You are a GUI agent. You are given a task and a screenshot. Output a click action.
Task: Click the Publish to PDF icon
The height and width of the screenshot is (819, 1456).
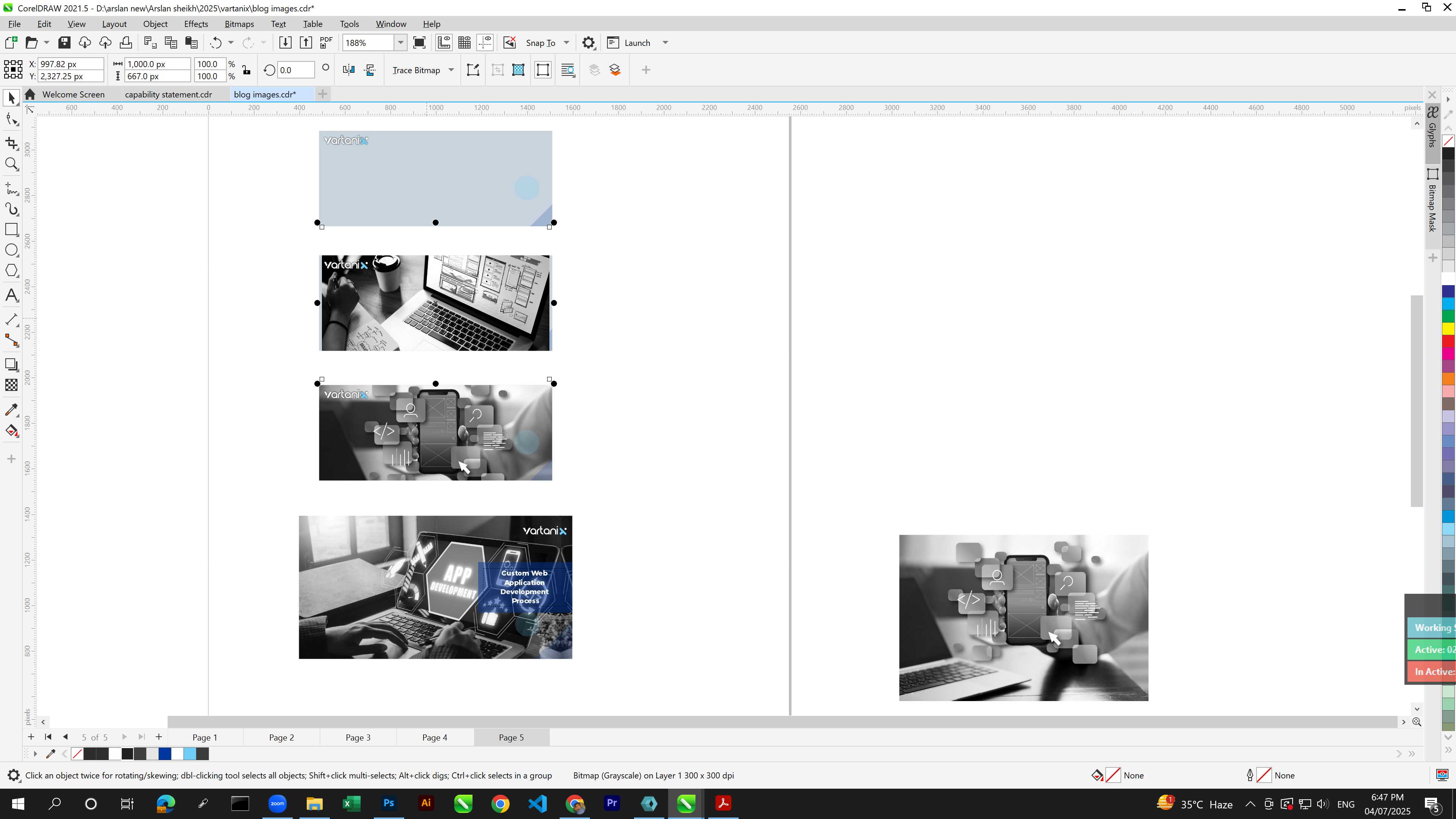click(x=326, y=43)
